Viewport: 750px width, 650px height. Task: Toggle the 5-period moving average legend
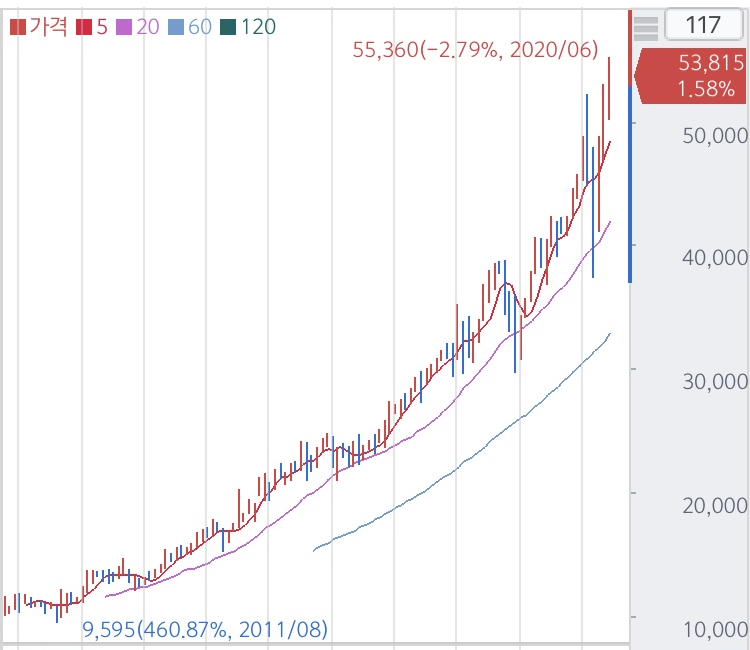point(92,27)
